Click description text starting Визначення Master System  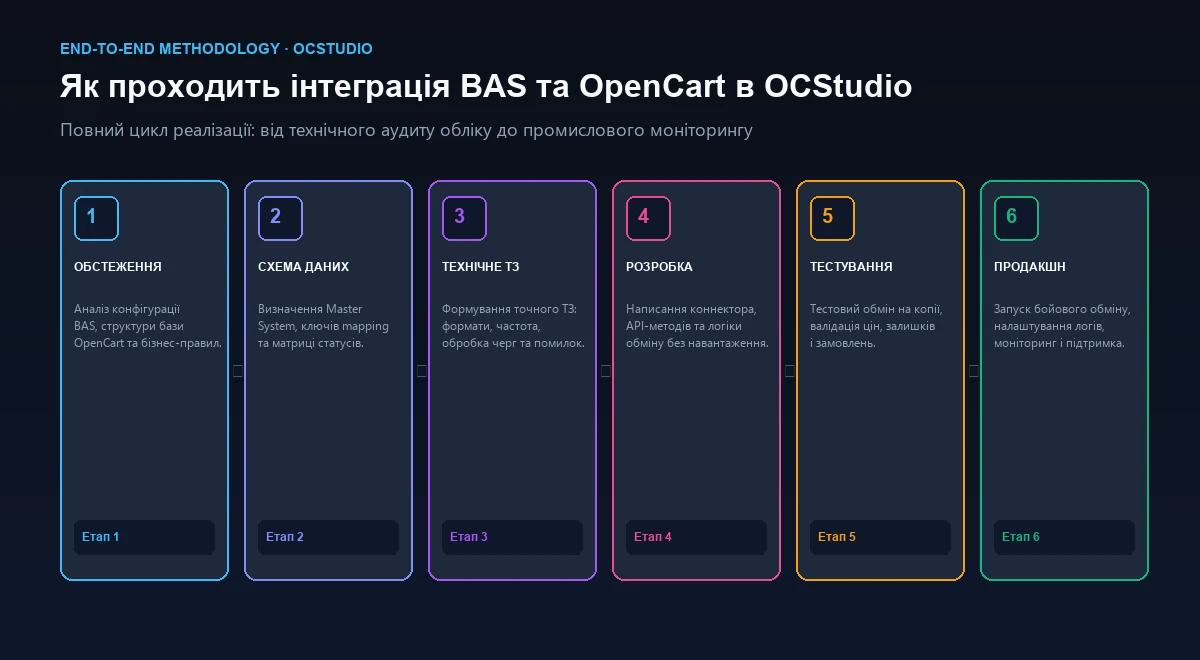(323, 326)
